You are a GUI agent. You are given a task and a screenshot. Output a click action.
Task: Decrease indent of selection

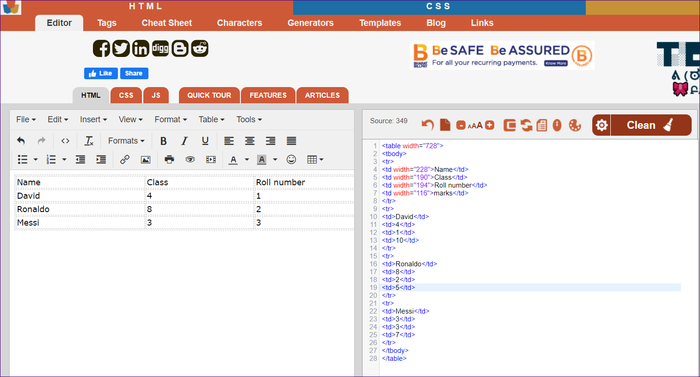pyautogui.click(x=80, y=159)
